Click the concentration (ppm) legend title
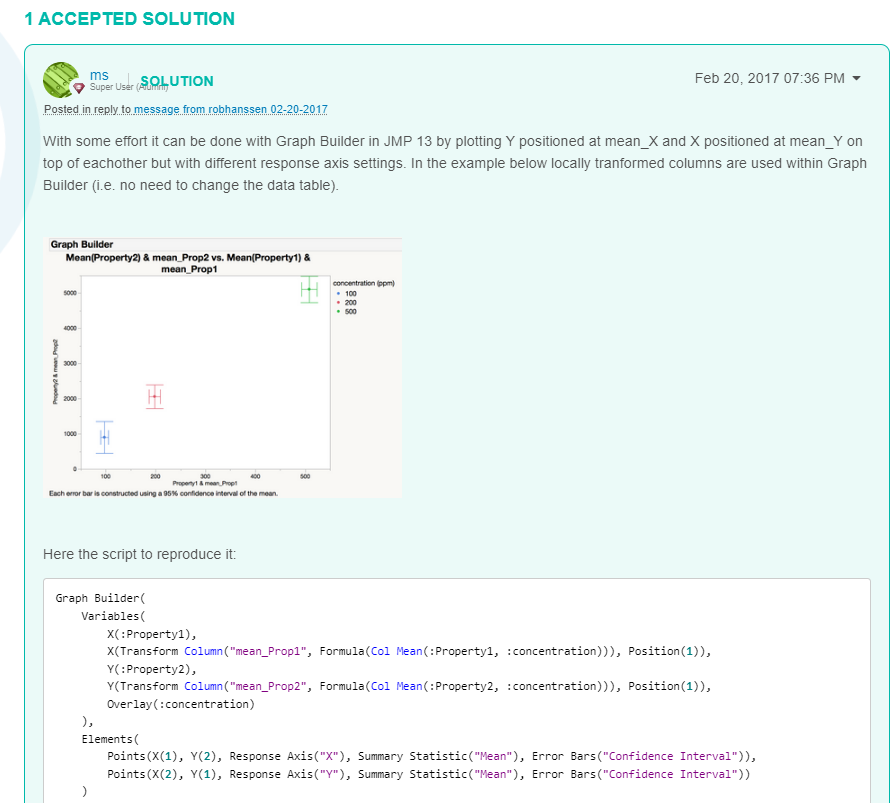This screenshot has height=803, width=892. [363, 283]
